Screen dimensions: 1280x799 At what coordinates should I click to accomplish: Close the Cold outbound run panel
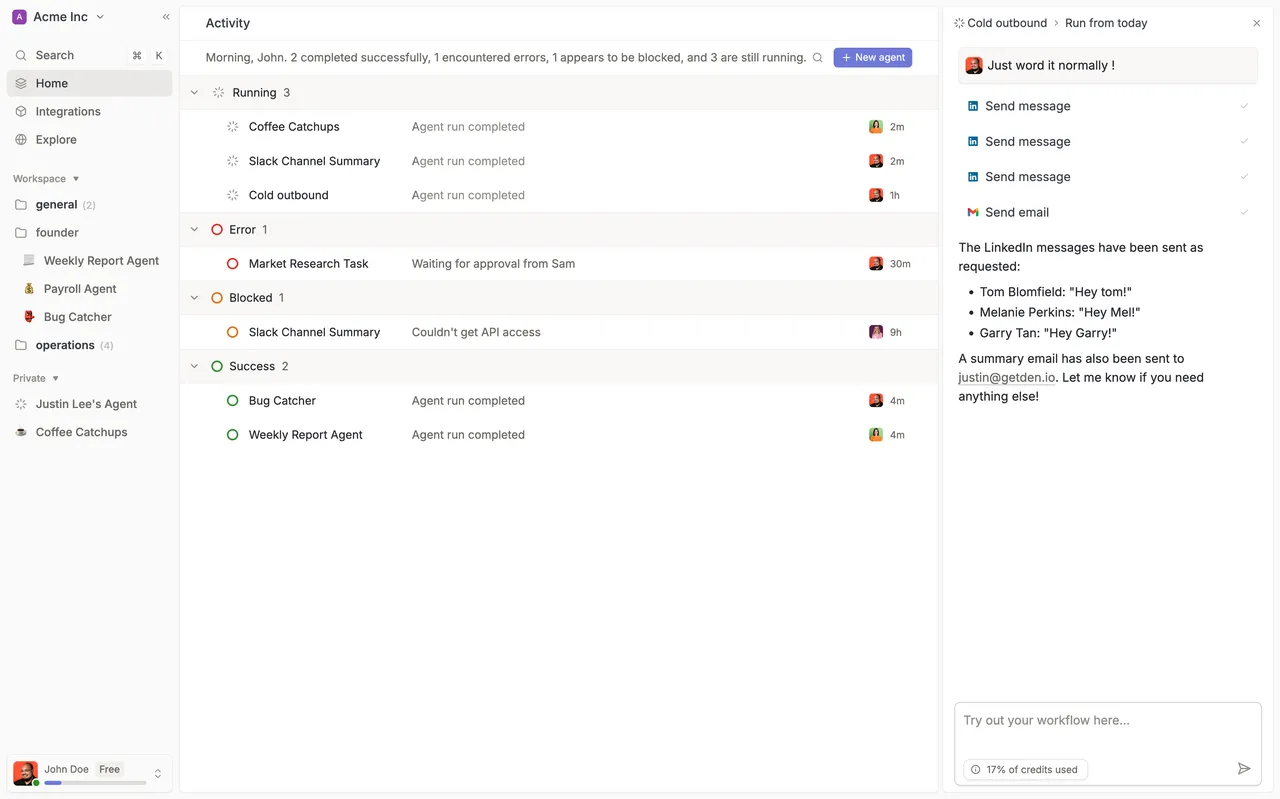click(1257, 23)
